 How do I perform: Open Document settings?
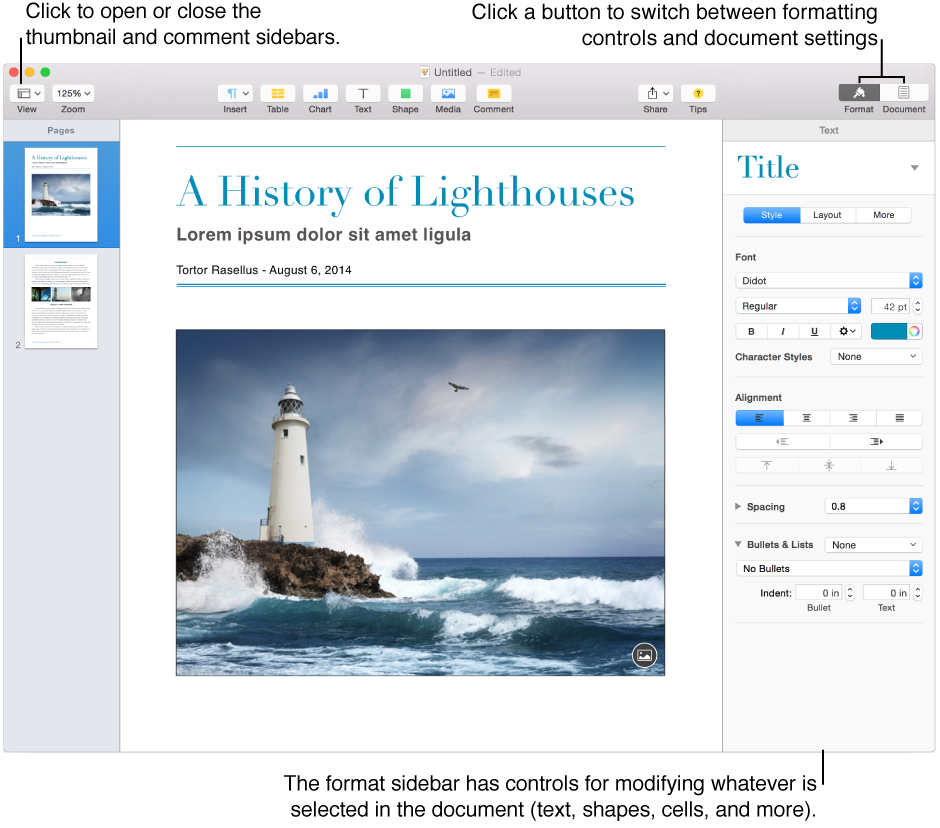pos(903,92)
